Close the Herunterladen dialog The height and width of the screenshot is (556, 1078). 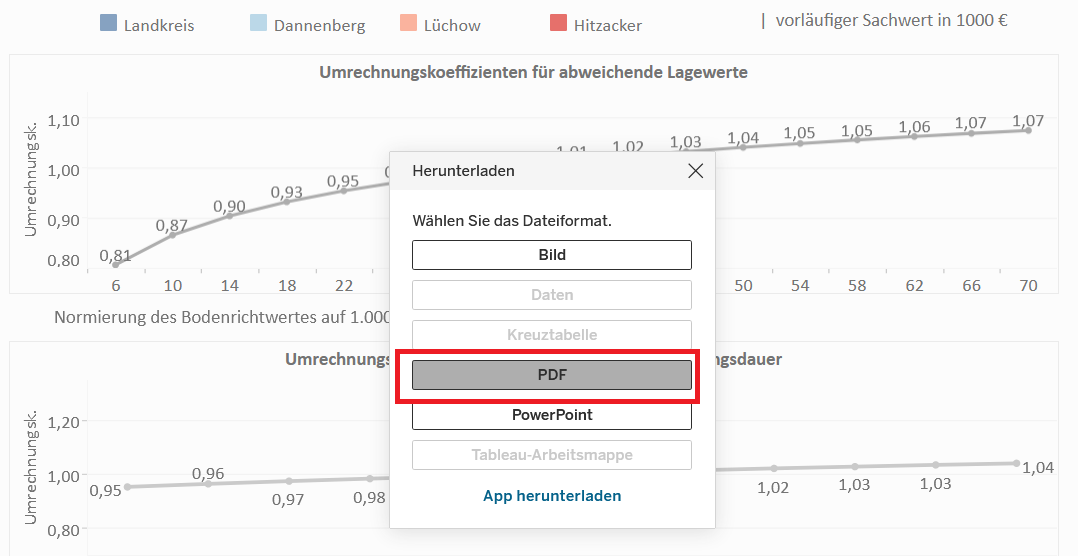click(696, 171)
